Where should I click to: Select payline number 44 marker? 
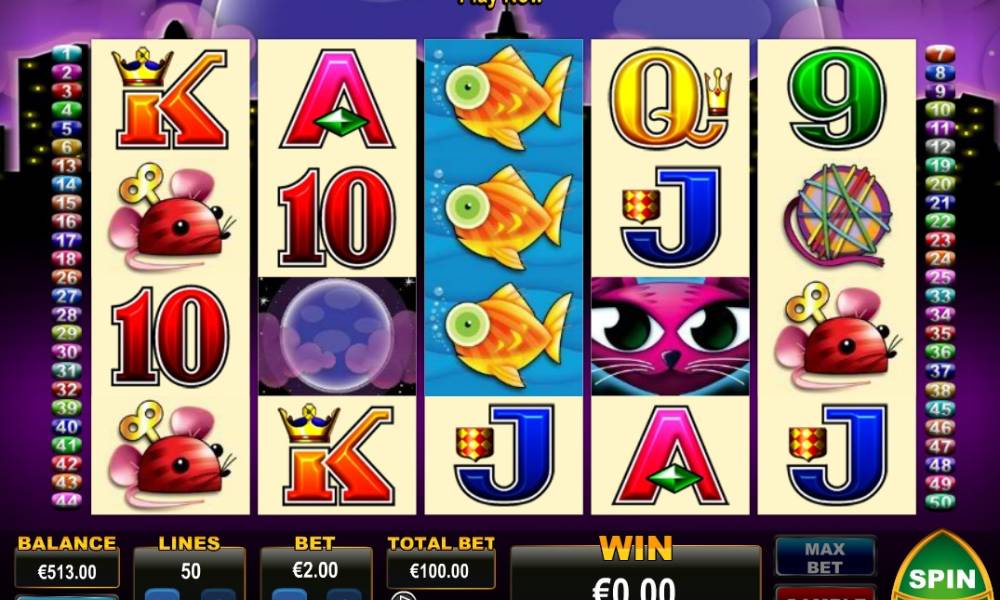66,501
